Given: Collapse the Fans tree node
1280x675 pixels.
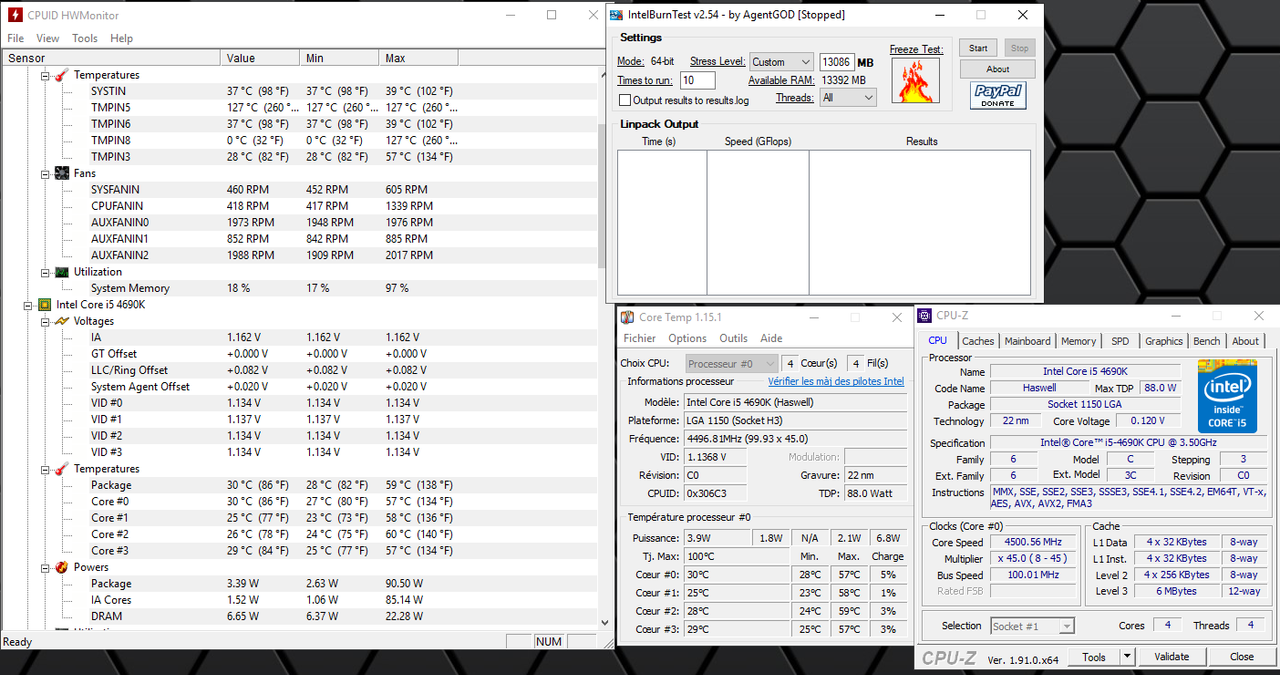Looking at the screenshot, I should click(x=45, y=173).
